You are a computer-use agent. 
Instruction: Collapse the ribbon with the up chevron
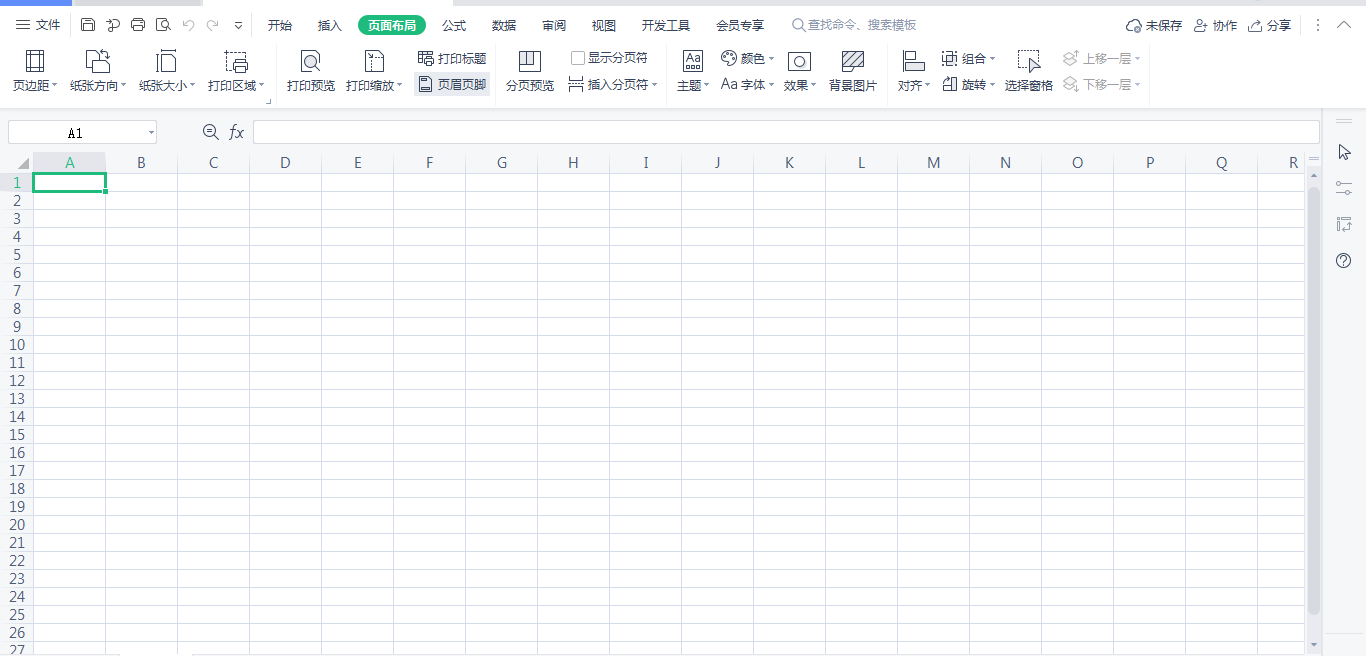coord(1344,25)
